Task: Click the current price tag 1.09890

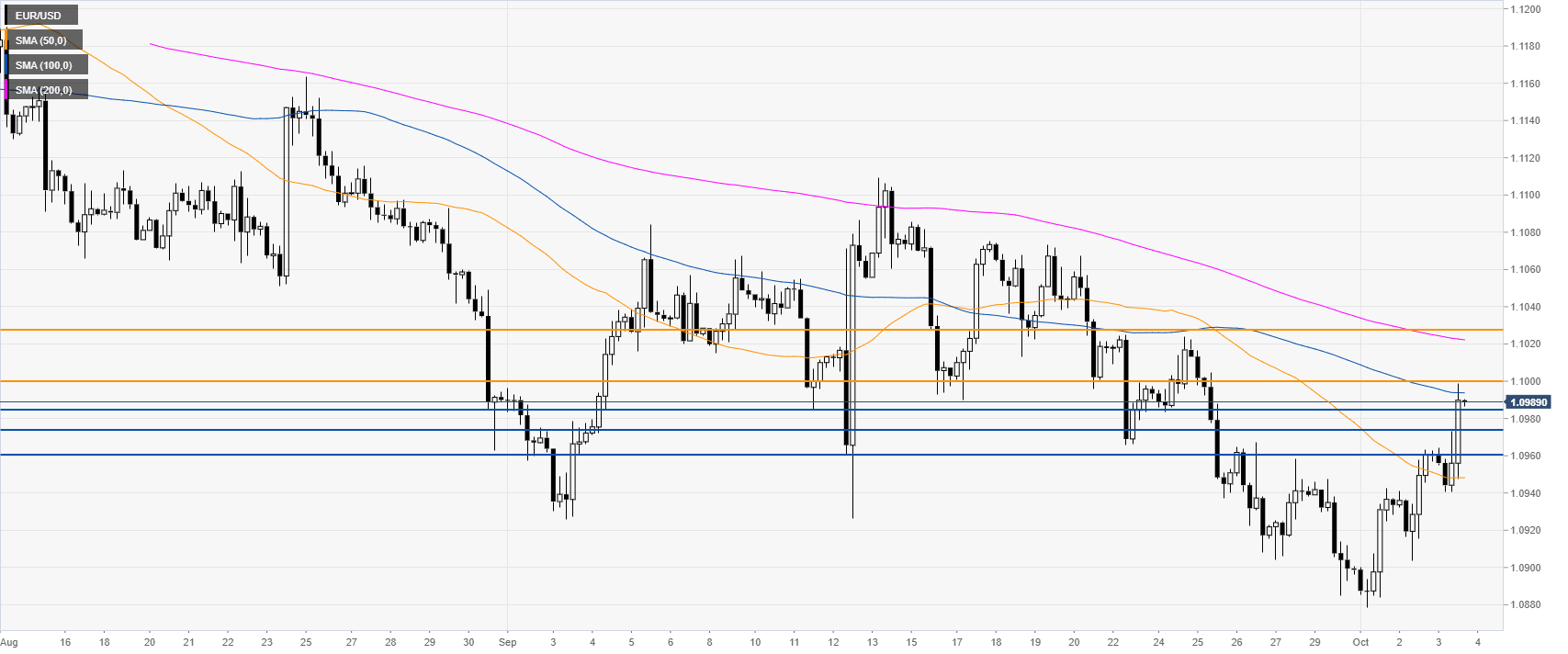Action: [x=1529, y=402]
